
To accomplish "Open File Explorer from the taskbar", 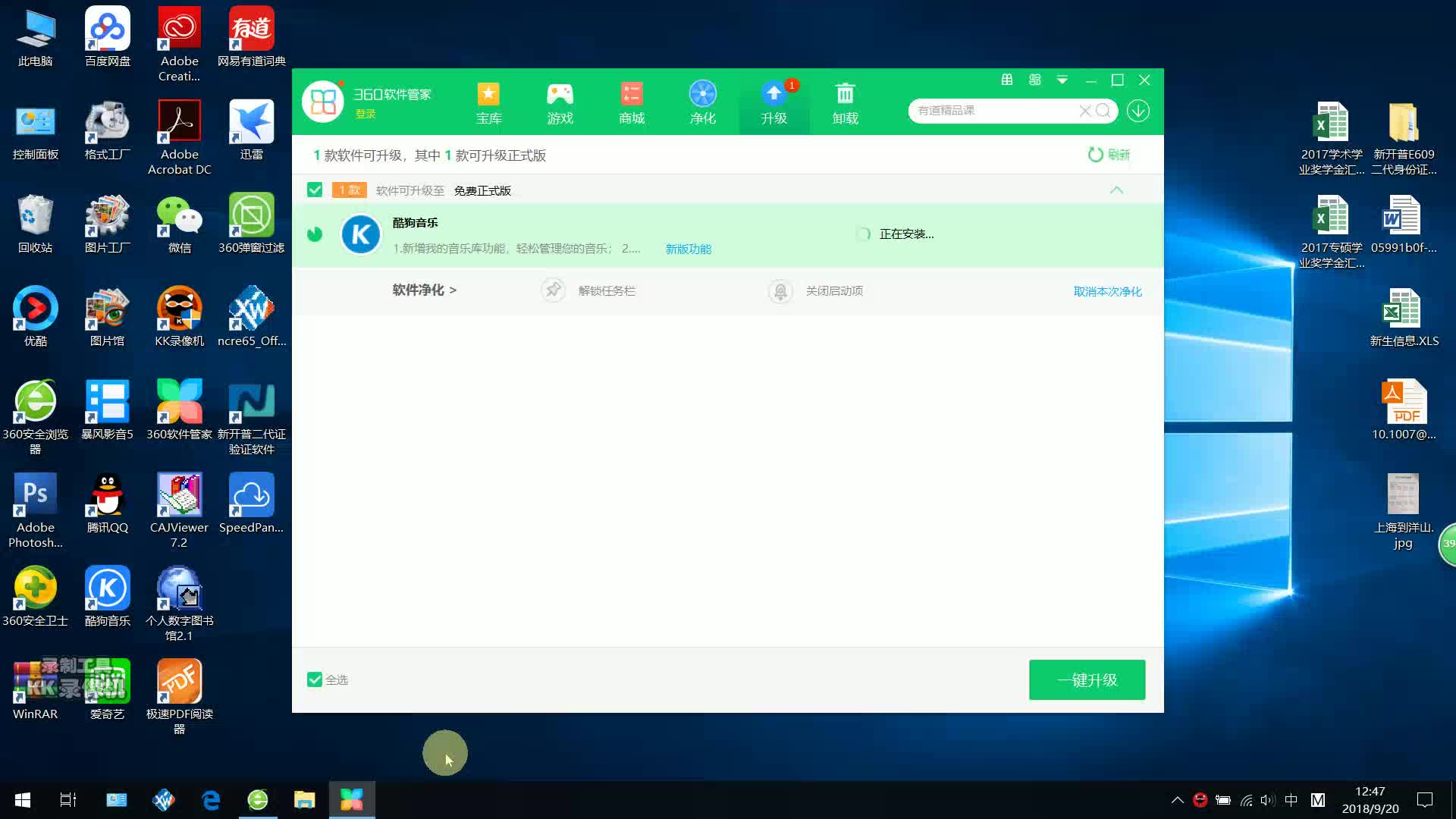I will point(304,800).
